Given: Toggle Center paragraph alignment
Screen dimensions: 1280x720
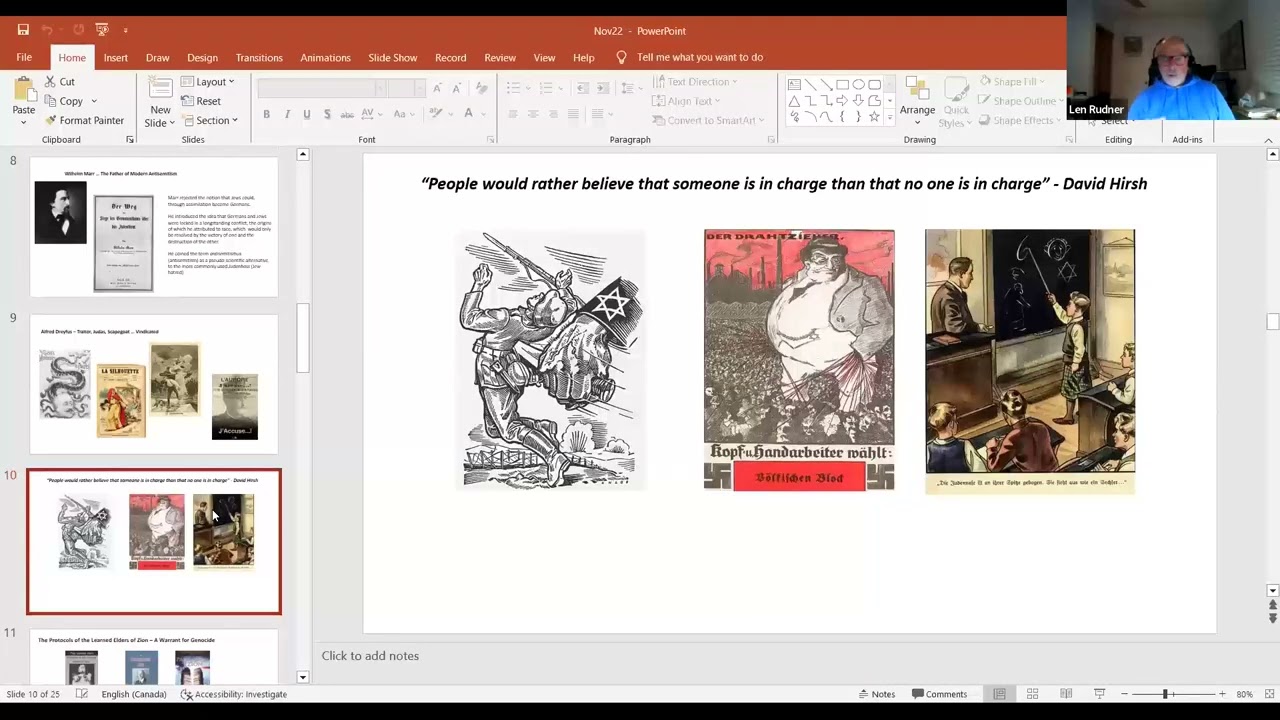Looking at the screenshot, I should click(533, 114).
